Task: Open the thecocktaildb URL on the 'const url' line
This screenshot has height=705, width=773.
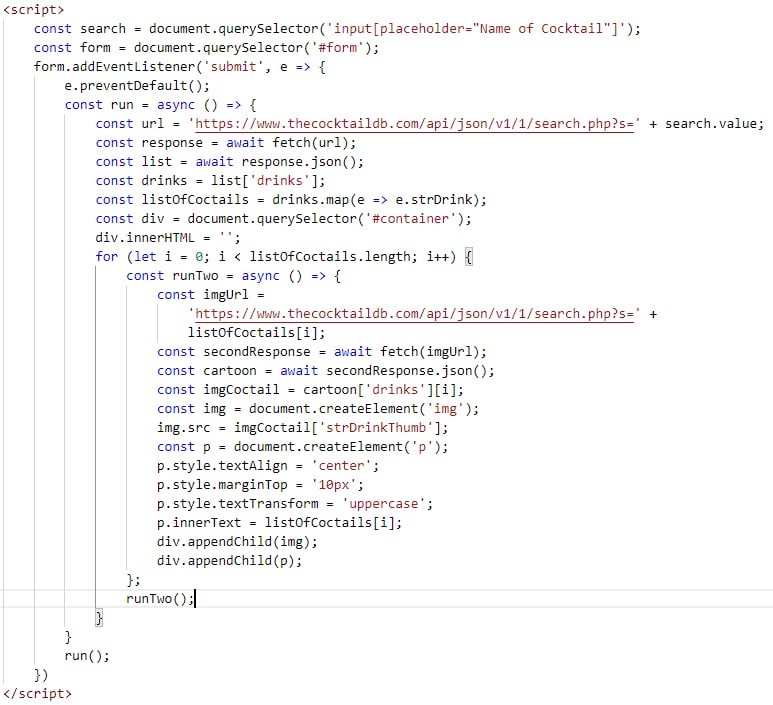Action: click(414, 124)
